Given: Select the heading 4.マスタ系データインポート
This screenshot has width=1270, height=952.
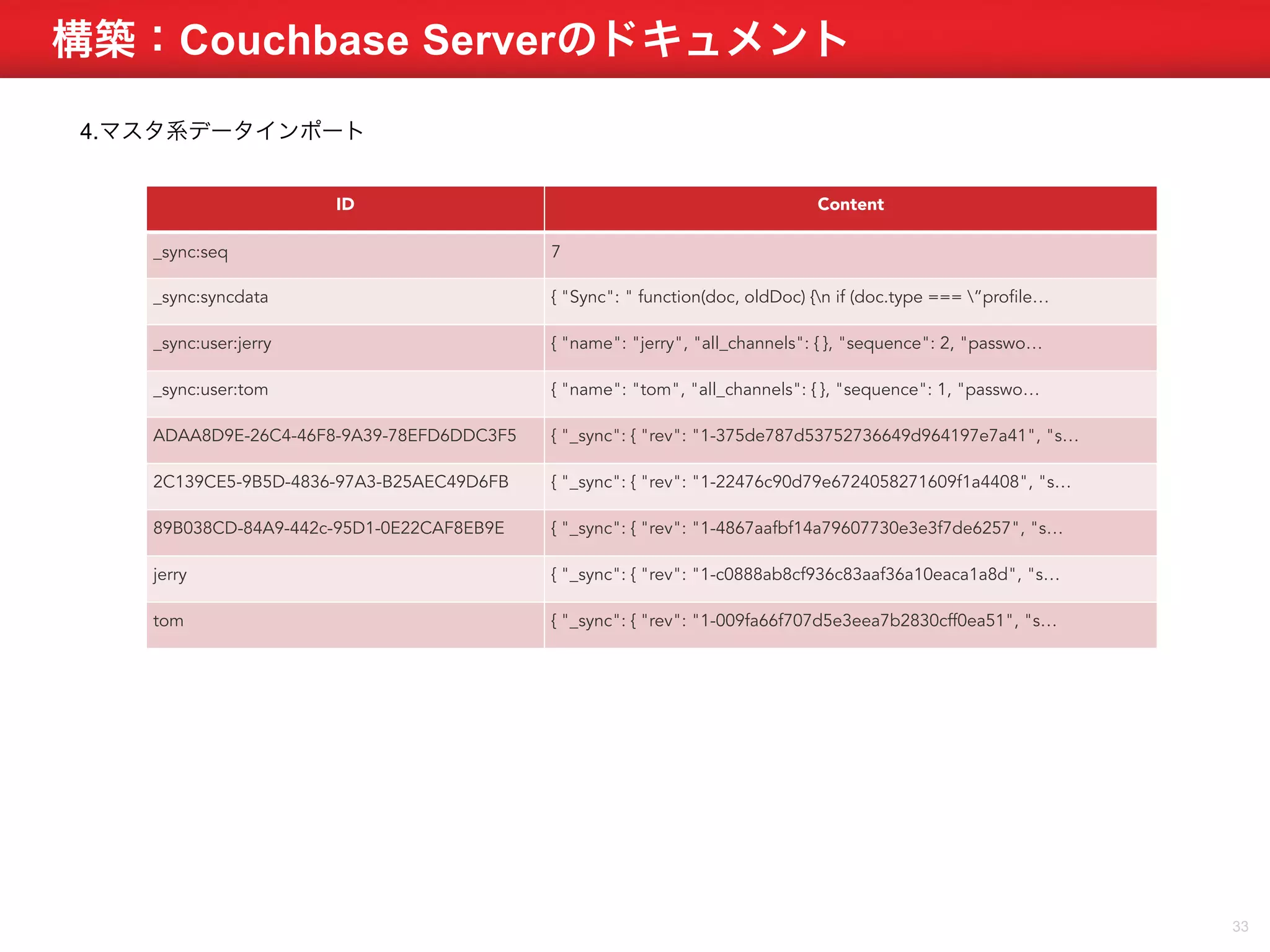Looking at the screenshot, I should [x=222, y=131].
